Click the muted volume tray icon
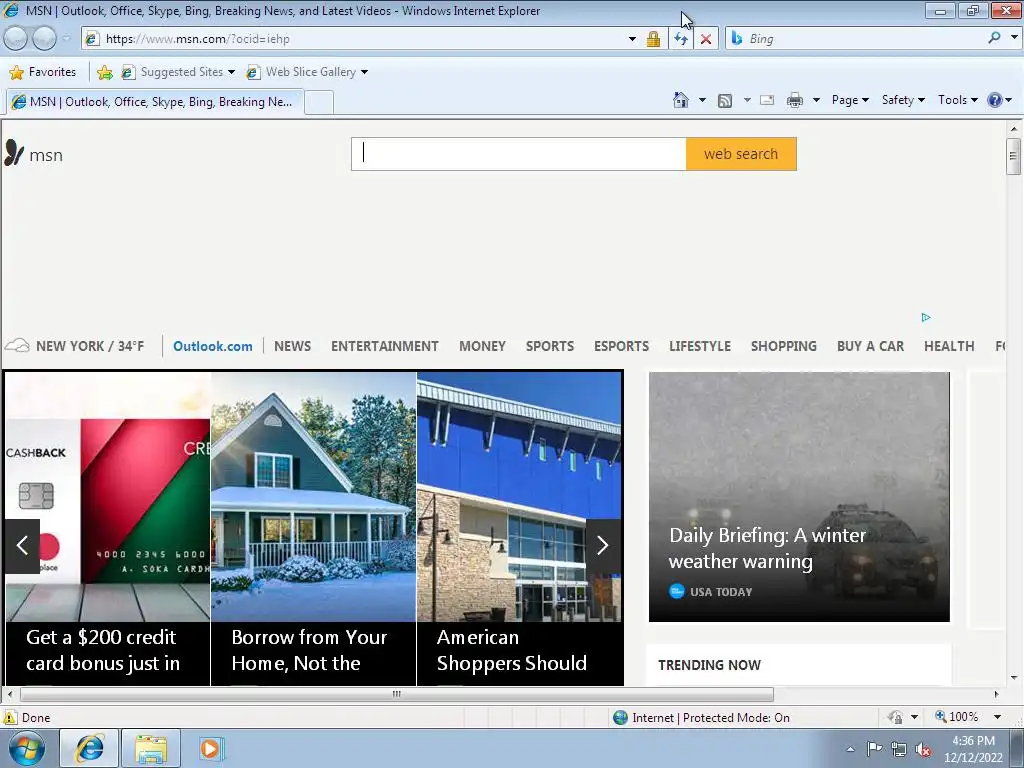 923,749
